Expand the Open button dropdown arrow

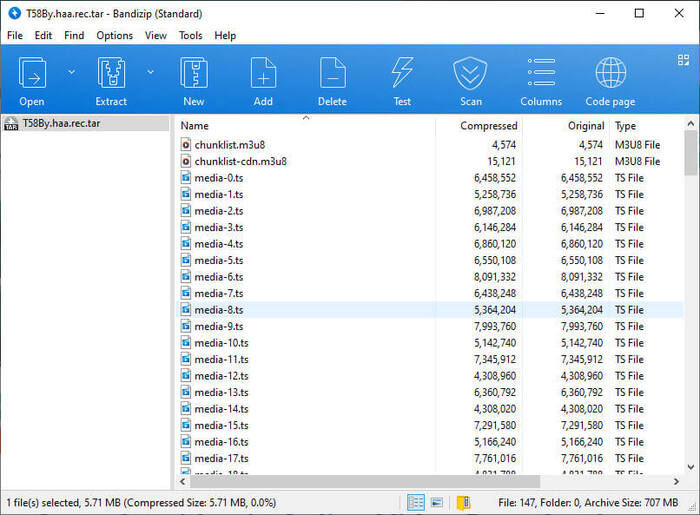(x=71, y=72)
